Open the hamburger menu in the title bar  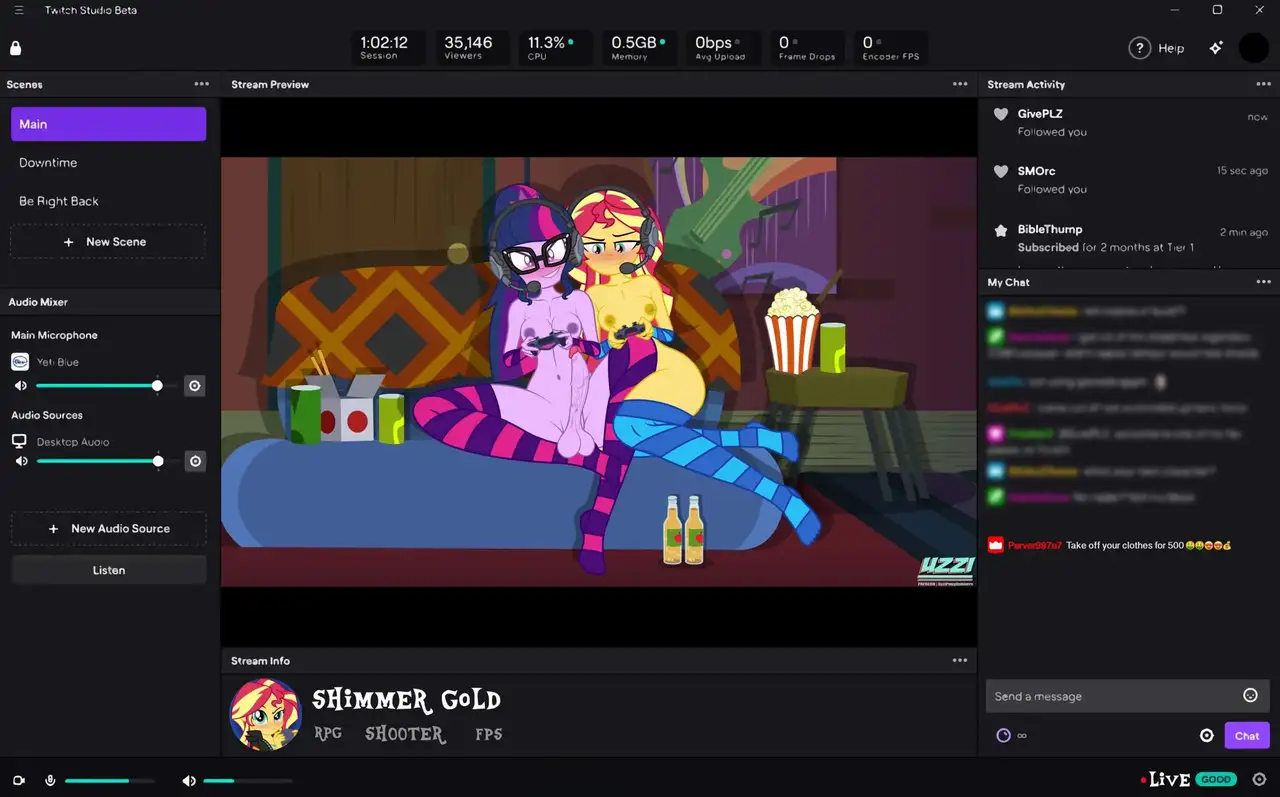[19, 10]
